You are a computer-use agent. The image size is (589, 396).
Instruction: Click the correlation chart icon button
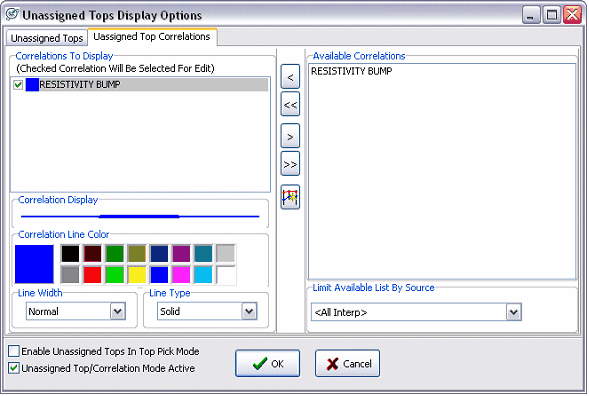[290, 197]
